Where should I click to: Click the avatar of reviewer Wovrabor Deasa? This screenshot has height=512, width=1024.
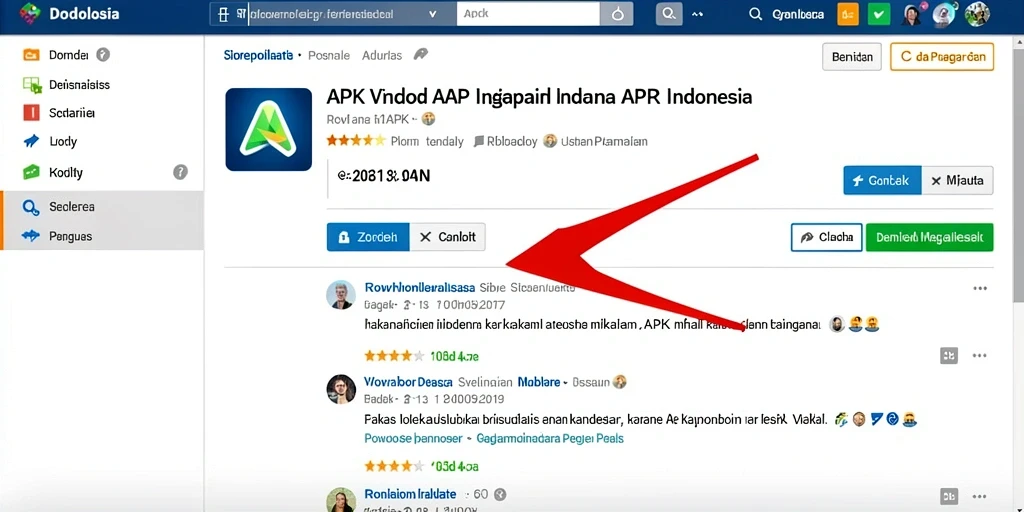tap(341, 389)
